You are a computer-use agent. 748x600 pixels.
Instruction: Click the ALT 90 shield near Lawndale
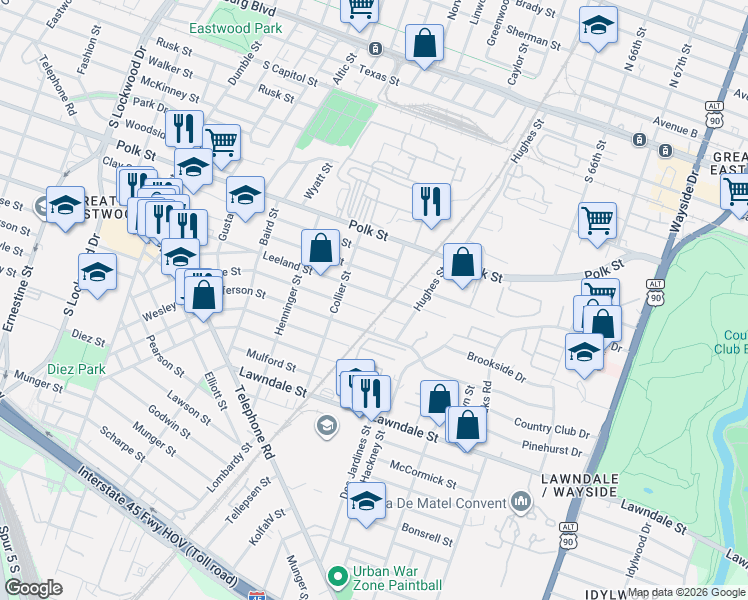[568, 536]
